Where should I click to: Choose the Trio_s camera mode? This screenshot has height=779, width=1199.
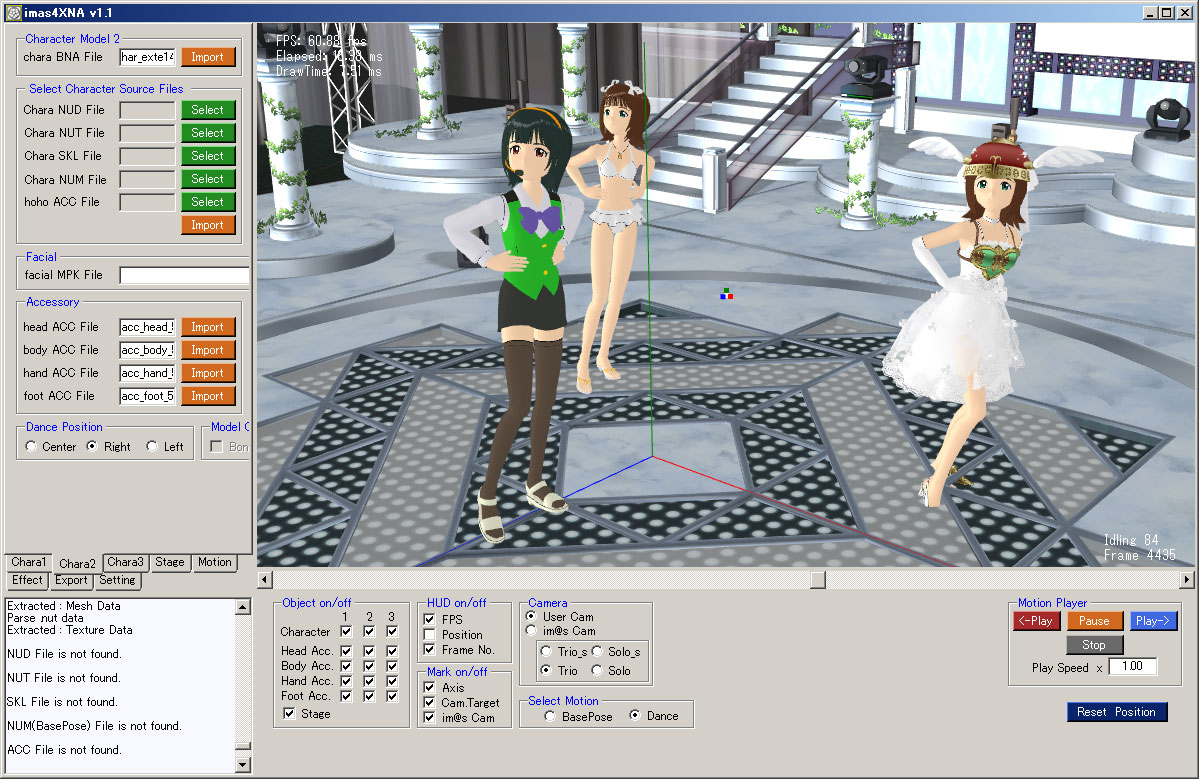coord(546,651)
